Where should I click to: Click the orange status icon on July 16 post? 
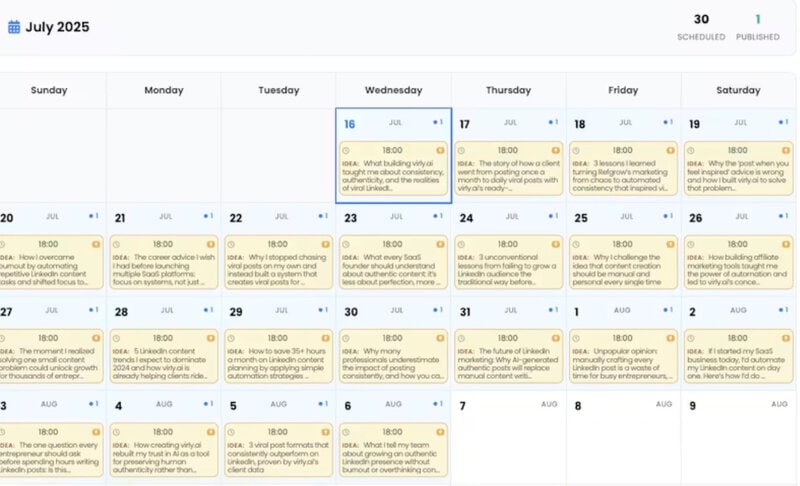pos(440,150)
